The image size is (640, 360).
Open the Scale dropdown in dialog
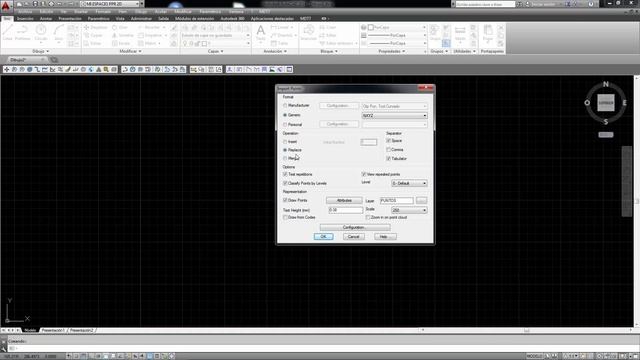click(x=409, y=210)
